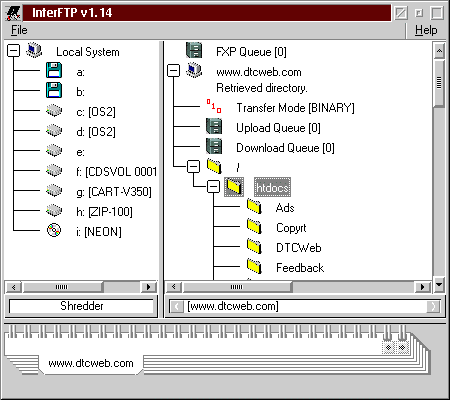Viewport: 450px width, 400px height.
Task: Click the FXP Queue server icon
Action: 194,50
